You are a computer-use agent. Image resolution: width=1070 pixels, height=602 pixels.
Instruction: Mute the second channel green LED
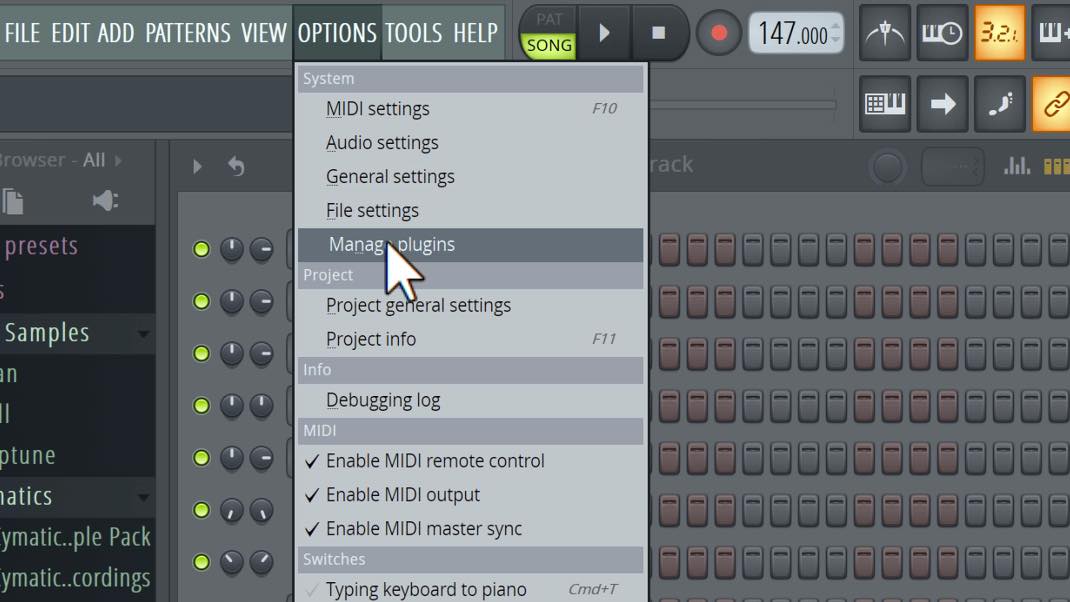201,301
